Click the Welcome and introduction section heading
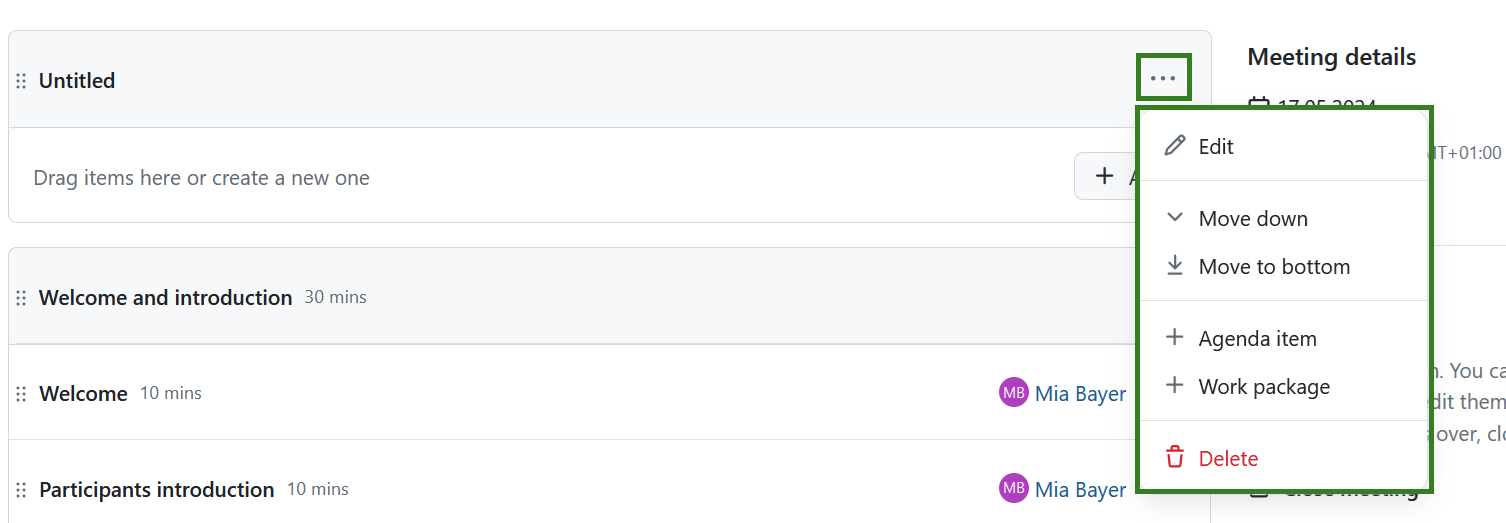This screenshot has width=1506, height=523. pyautogui.click(x=165, y=298)
